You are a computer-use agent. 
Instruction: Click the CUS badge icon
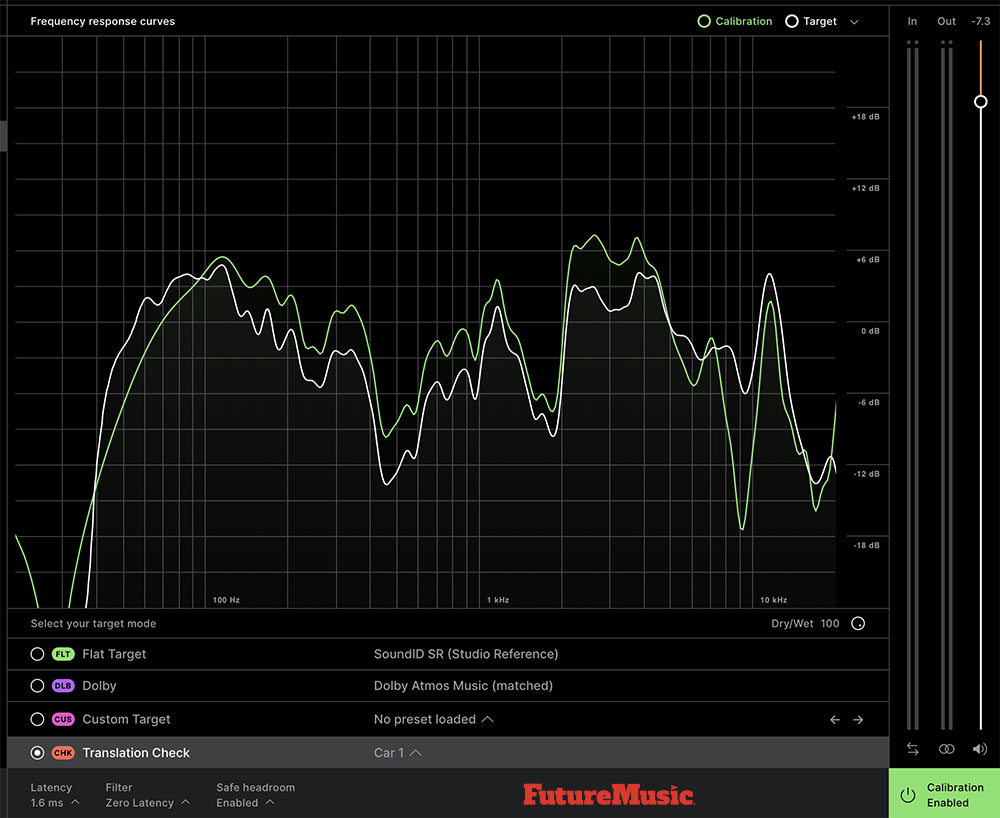coord(63,719)
